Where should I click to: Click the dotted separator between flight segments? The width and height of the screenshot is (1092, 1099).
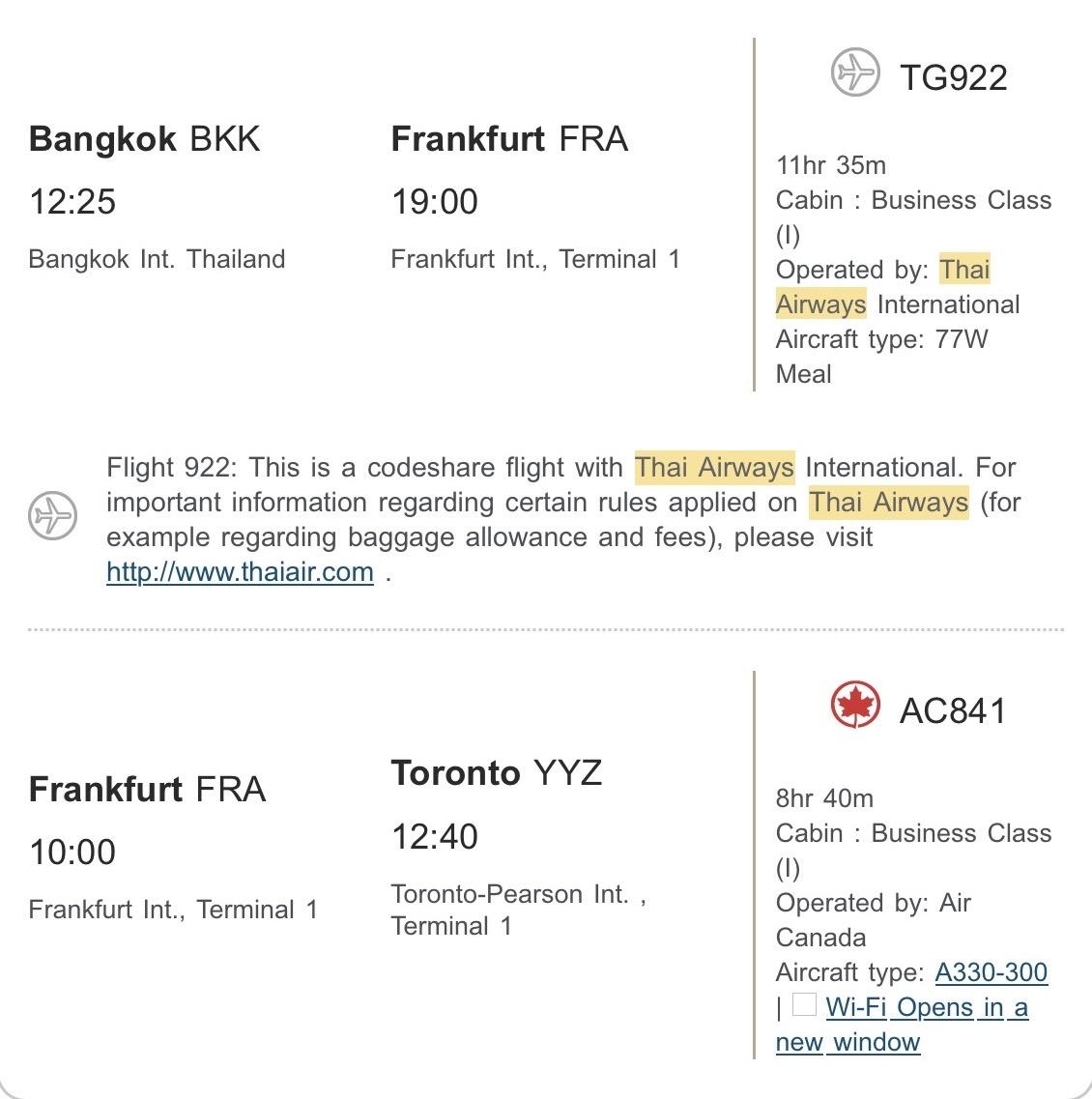click(546, 628)
